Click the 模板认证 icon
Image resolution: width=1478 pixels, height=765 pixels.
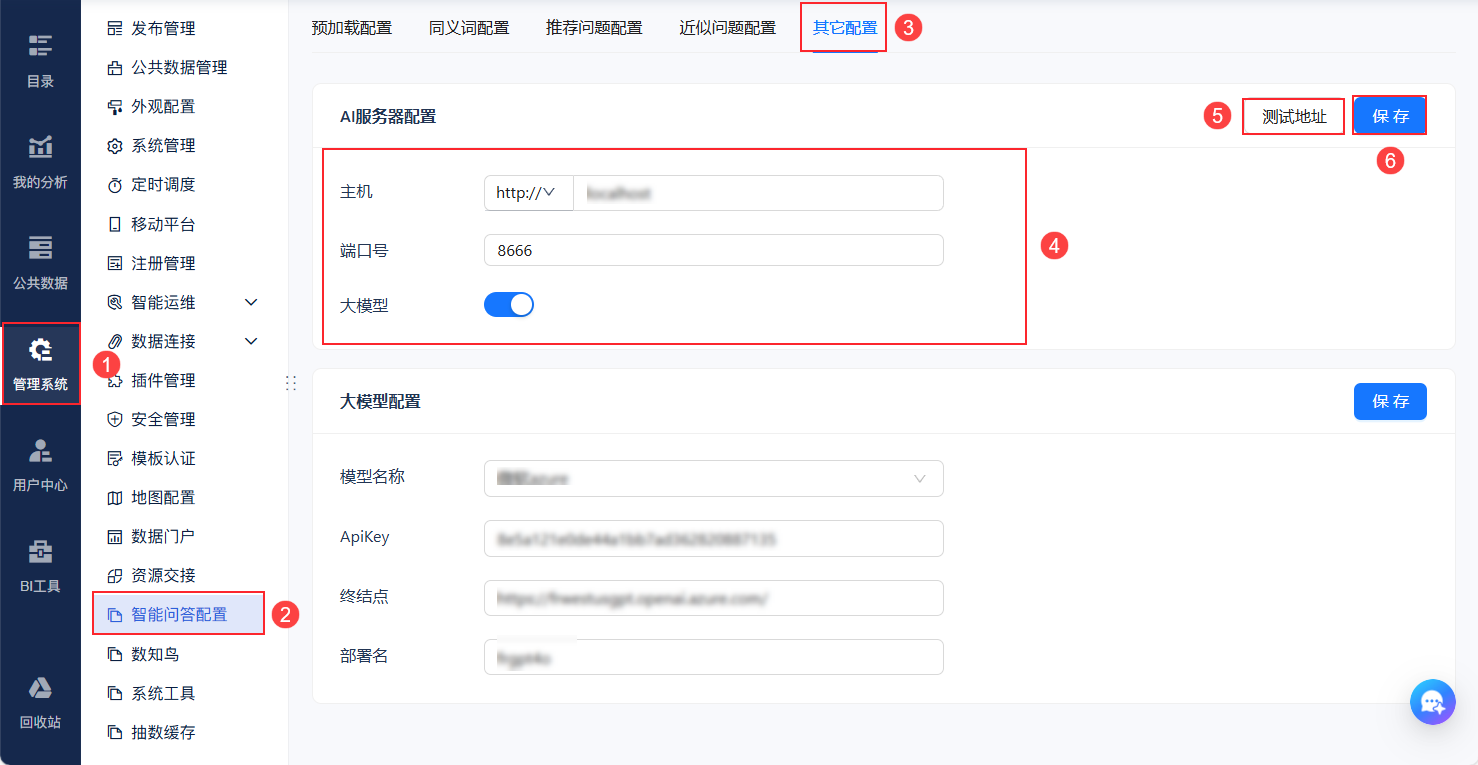pyautogui.click(x=114, y=458)
